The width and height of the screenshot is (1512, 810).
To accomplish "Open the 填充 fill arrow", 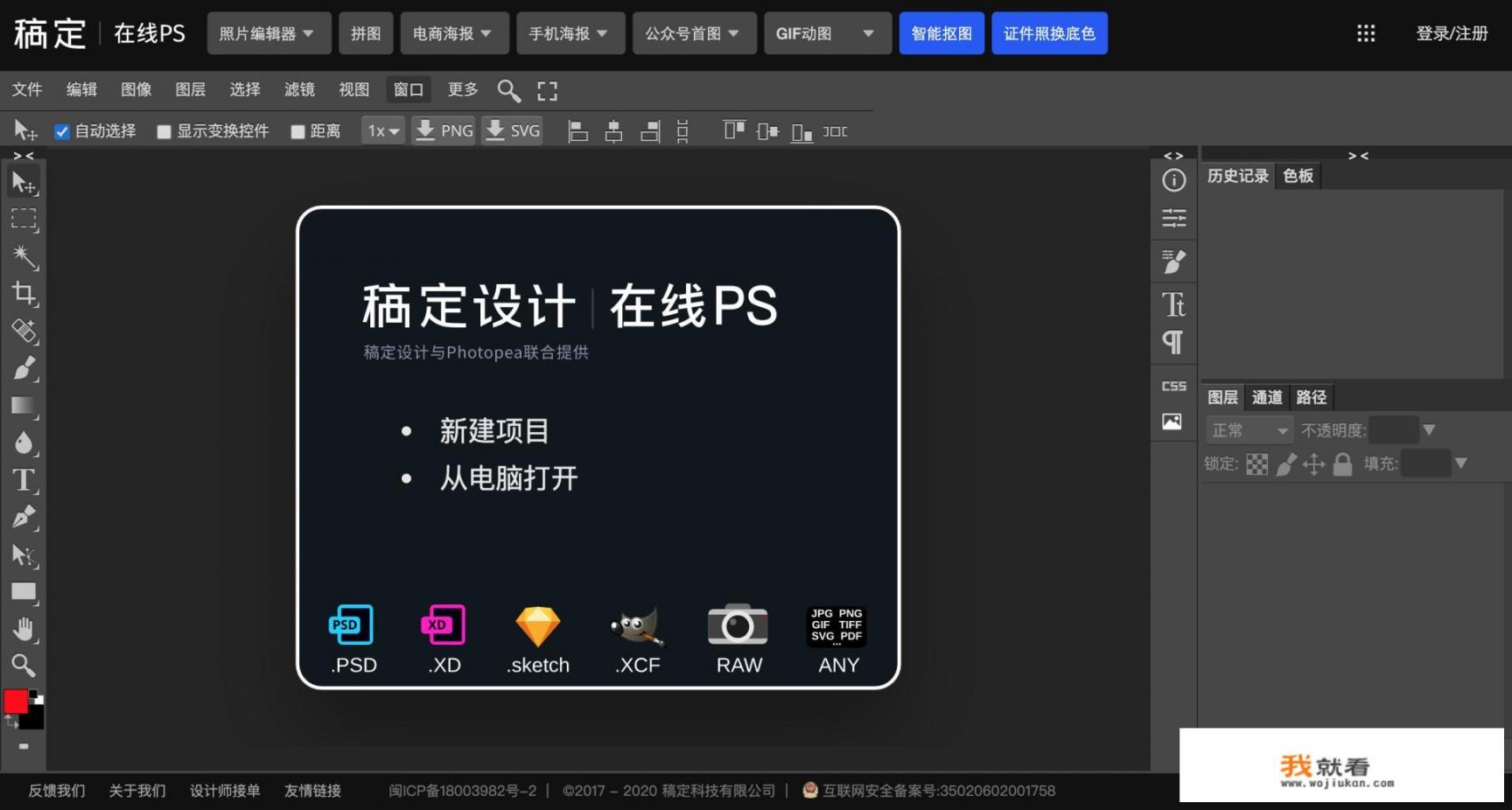I will tap(1460, 464).
